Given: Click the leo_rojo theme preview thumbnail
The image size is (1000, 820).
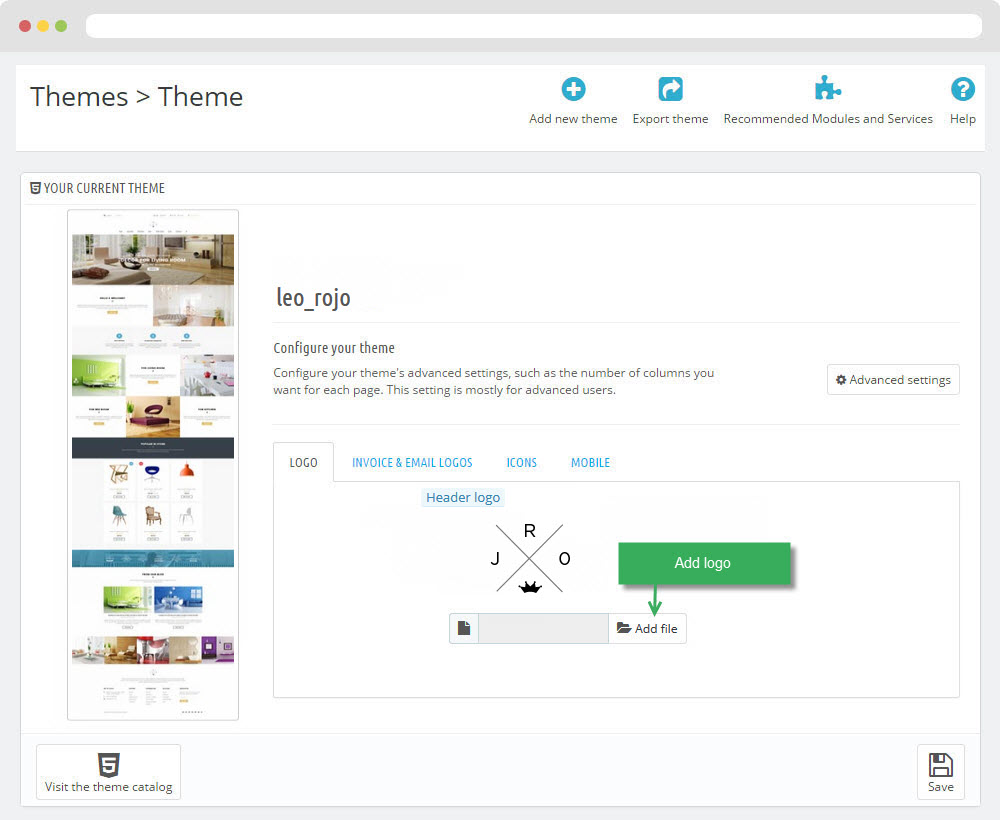Looking at the screenshot, I should (153, 464).
